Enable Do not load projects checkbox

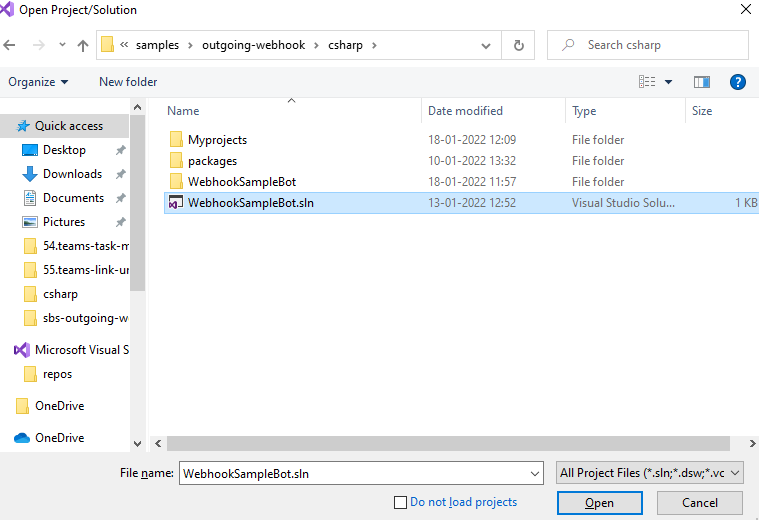400,503
